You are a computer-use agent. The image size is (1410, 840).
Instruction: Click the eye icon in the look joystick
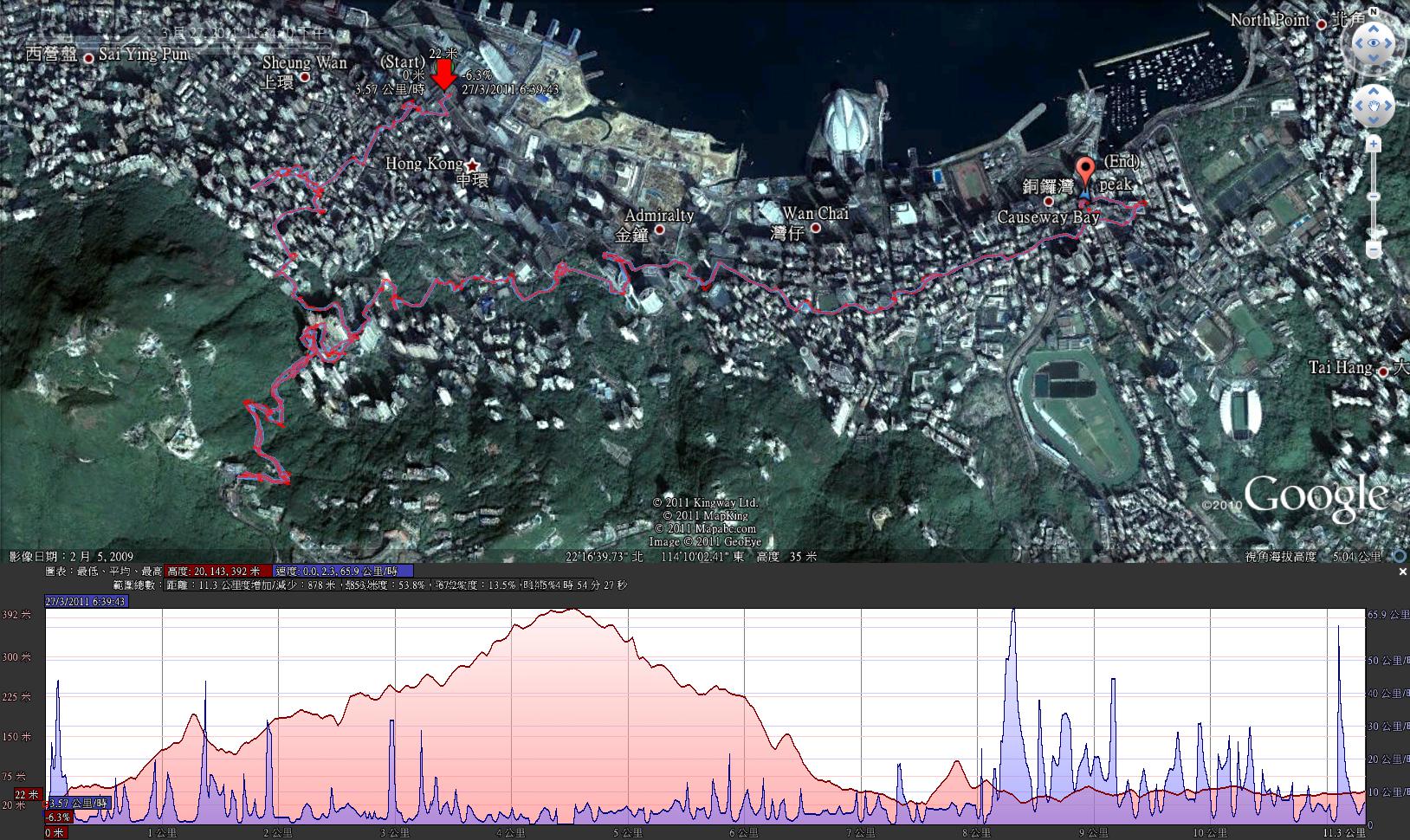(x=1373, y=42)
